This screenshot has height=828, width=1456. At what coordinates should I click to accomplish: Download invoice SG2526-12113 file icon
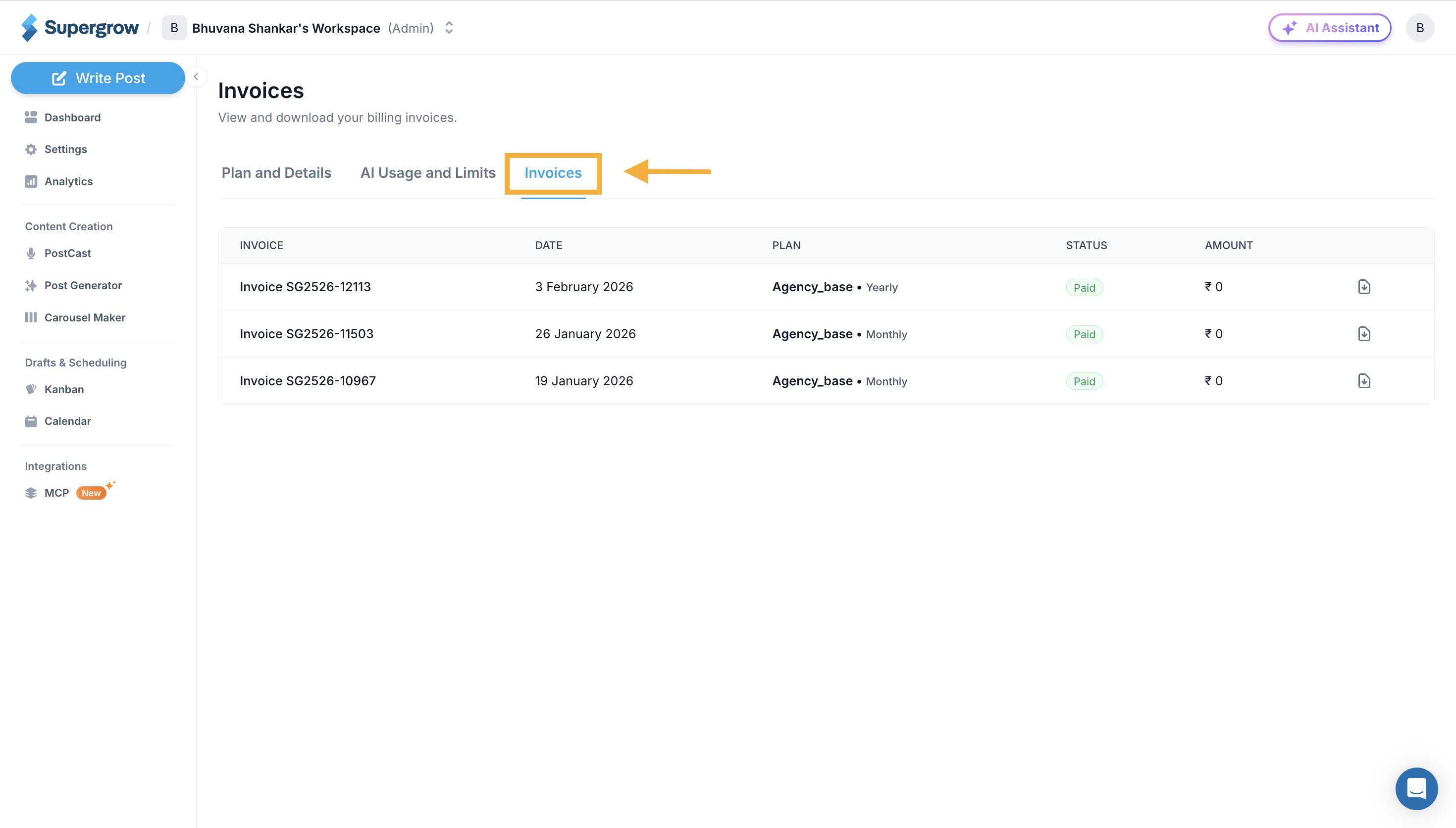tap(1364, 287)
